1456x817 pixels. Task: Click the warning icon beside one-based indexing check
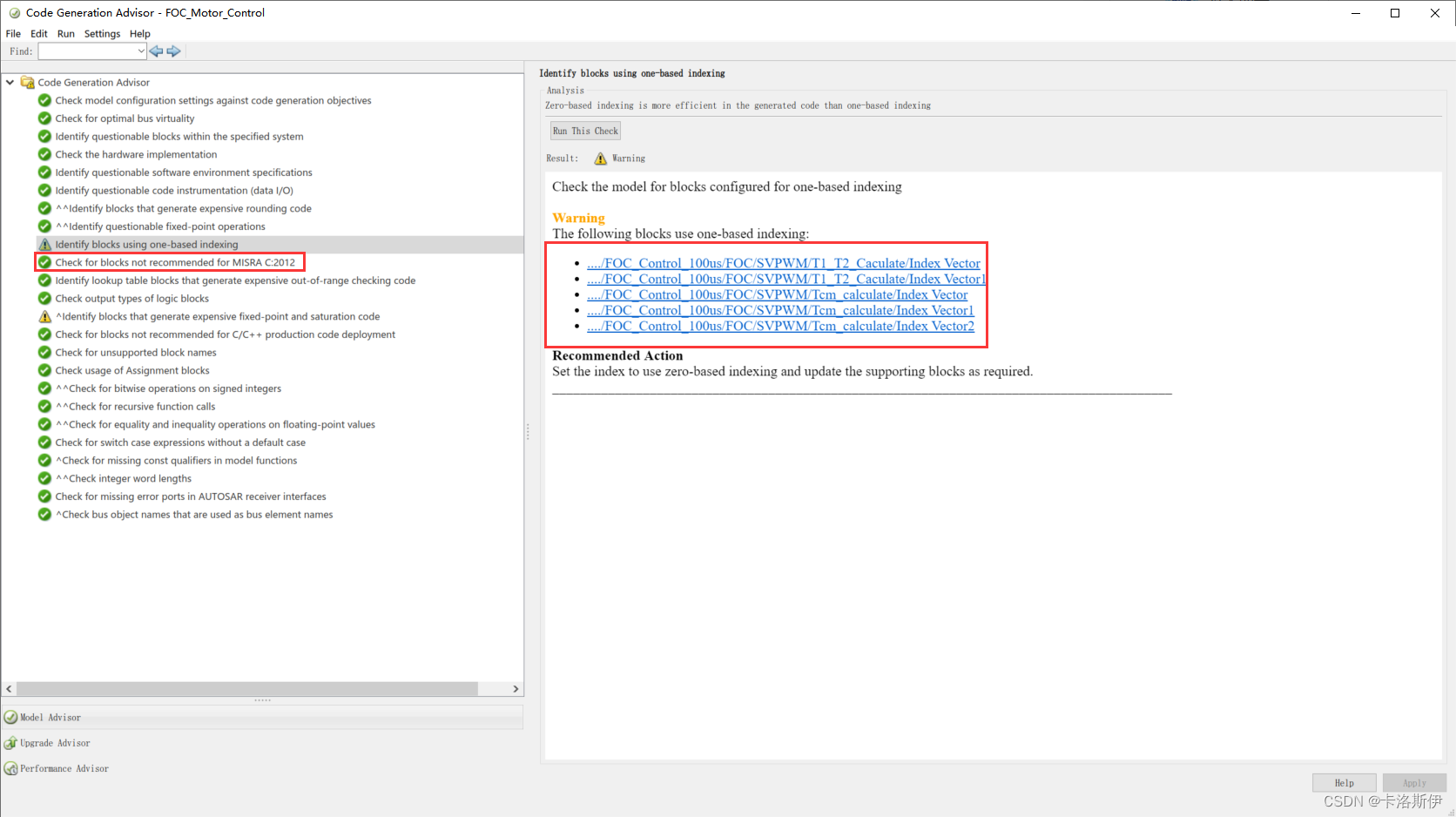pyautogui.click(x=45, y=245)
